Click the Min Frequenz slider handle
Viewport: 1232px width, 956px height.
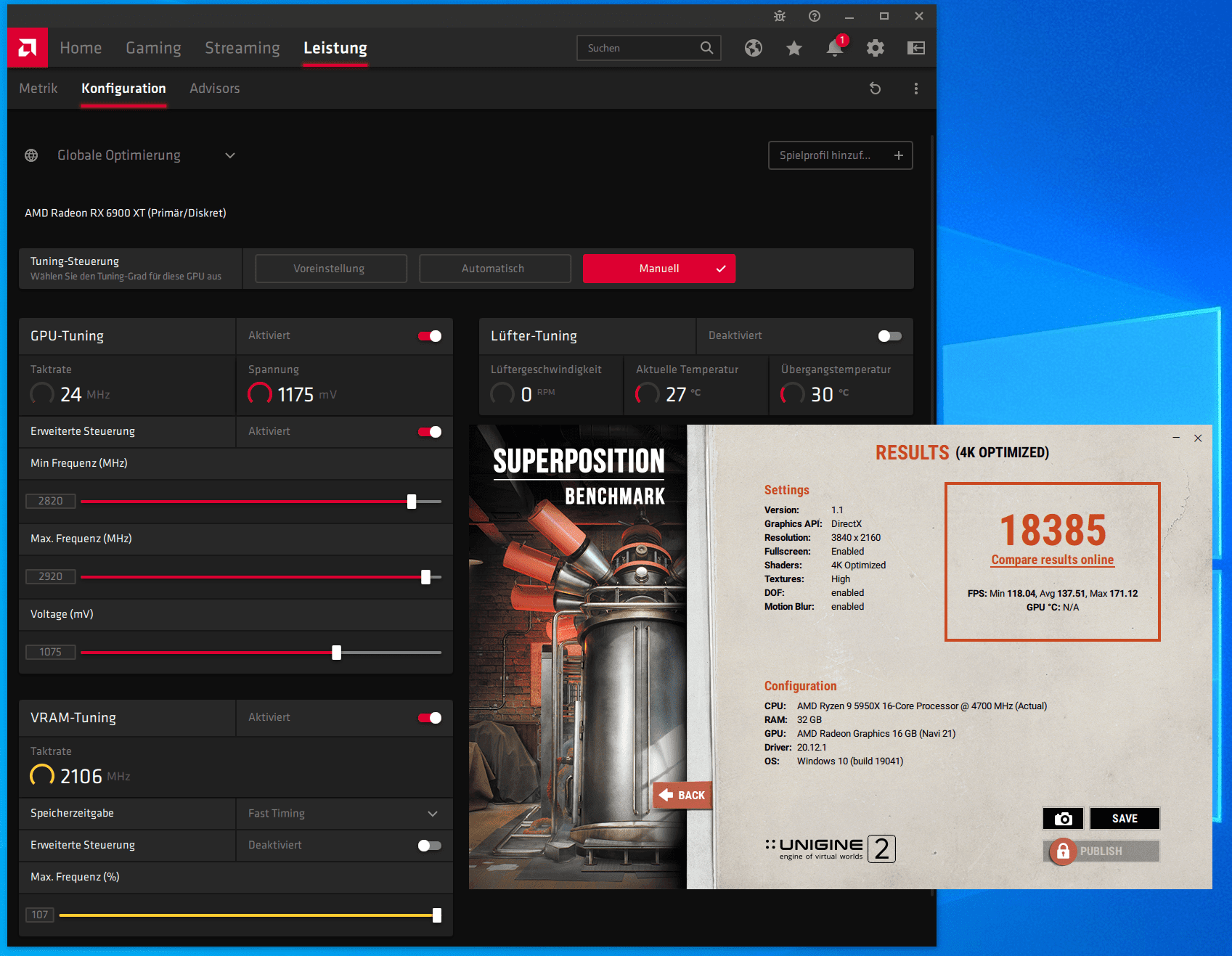point(412,502)
